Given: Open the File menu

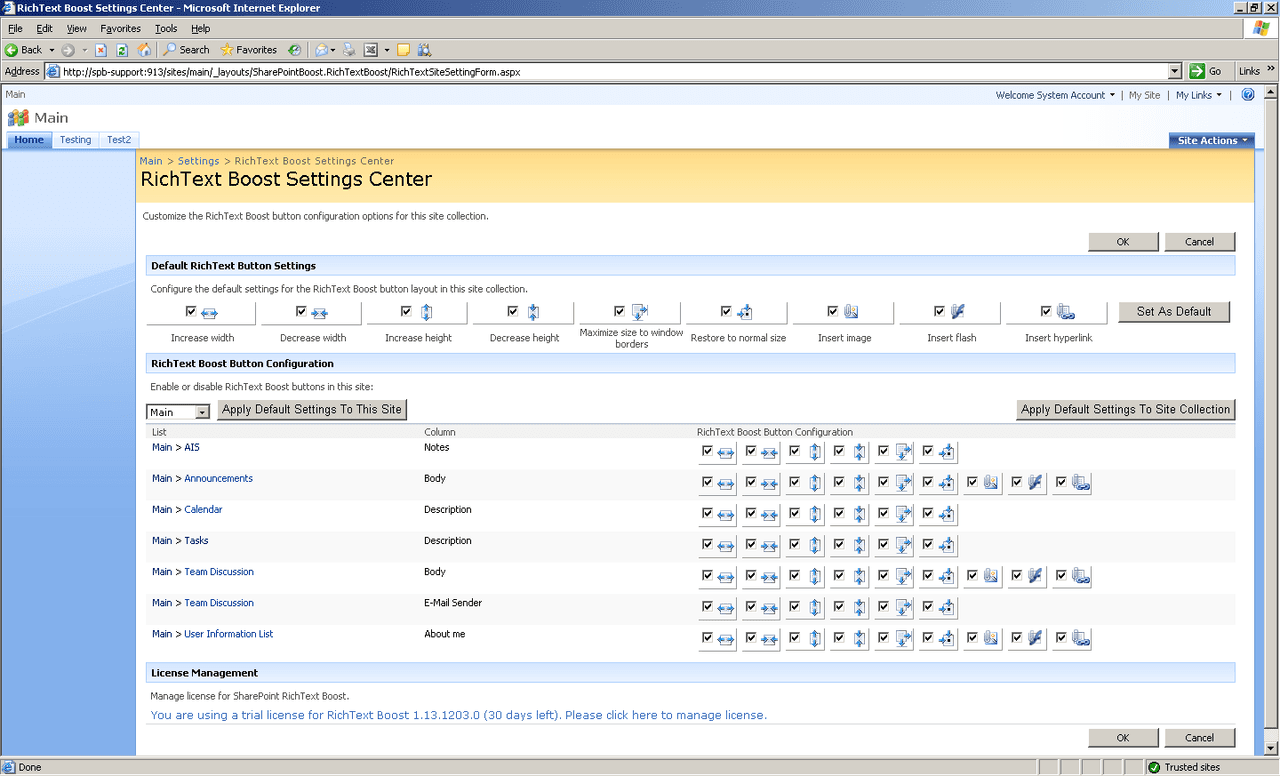Looking at the screenshot, I should click(x=15, y=29).
